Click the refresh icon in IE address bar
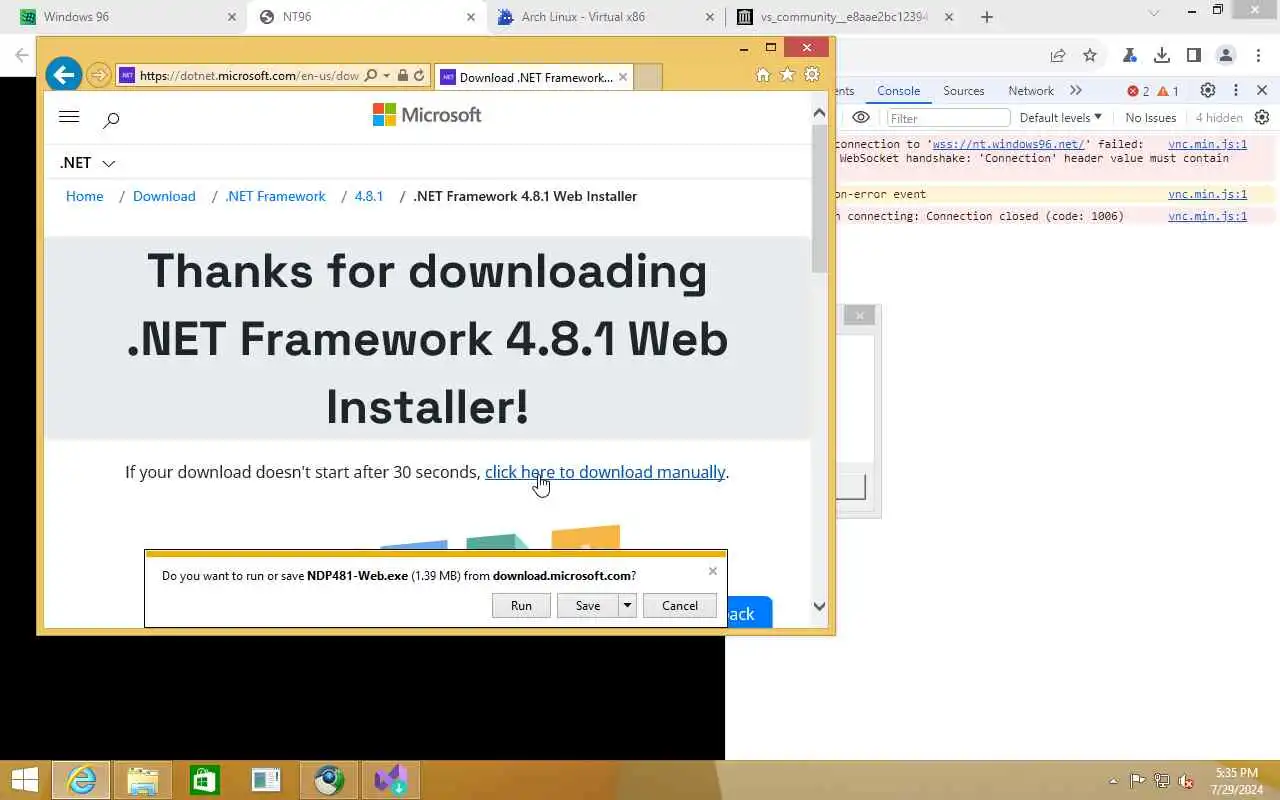This screenshot has width=1280, height=800. point(420,75)
